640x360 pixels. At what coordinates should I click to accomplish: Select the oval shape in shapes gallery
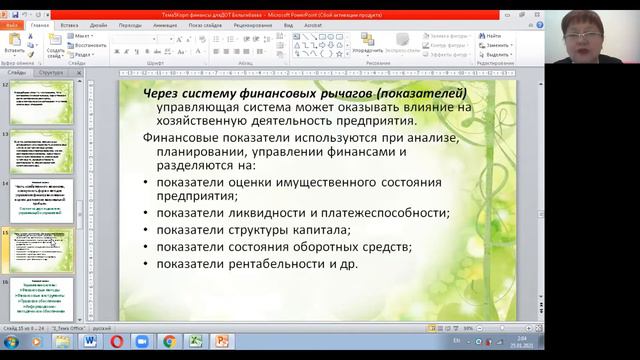coord(331,37)
